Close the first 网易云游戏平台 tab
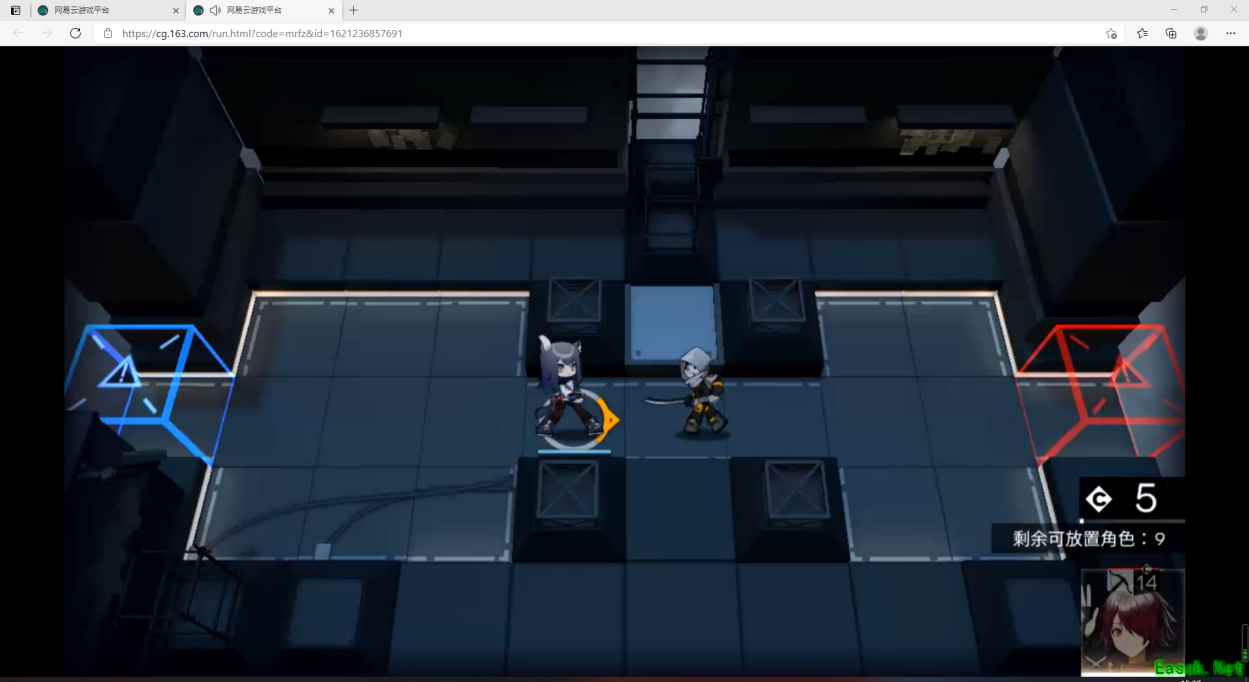1249x682 pixels. pos(176,10)
